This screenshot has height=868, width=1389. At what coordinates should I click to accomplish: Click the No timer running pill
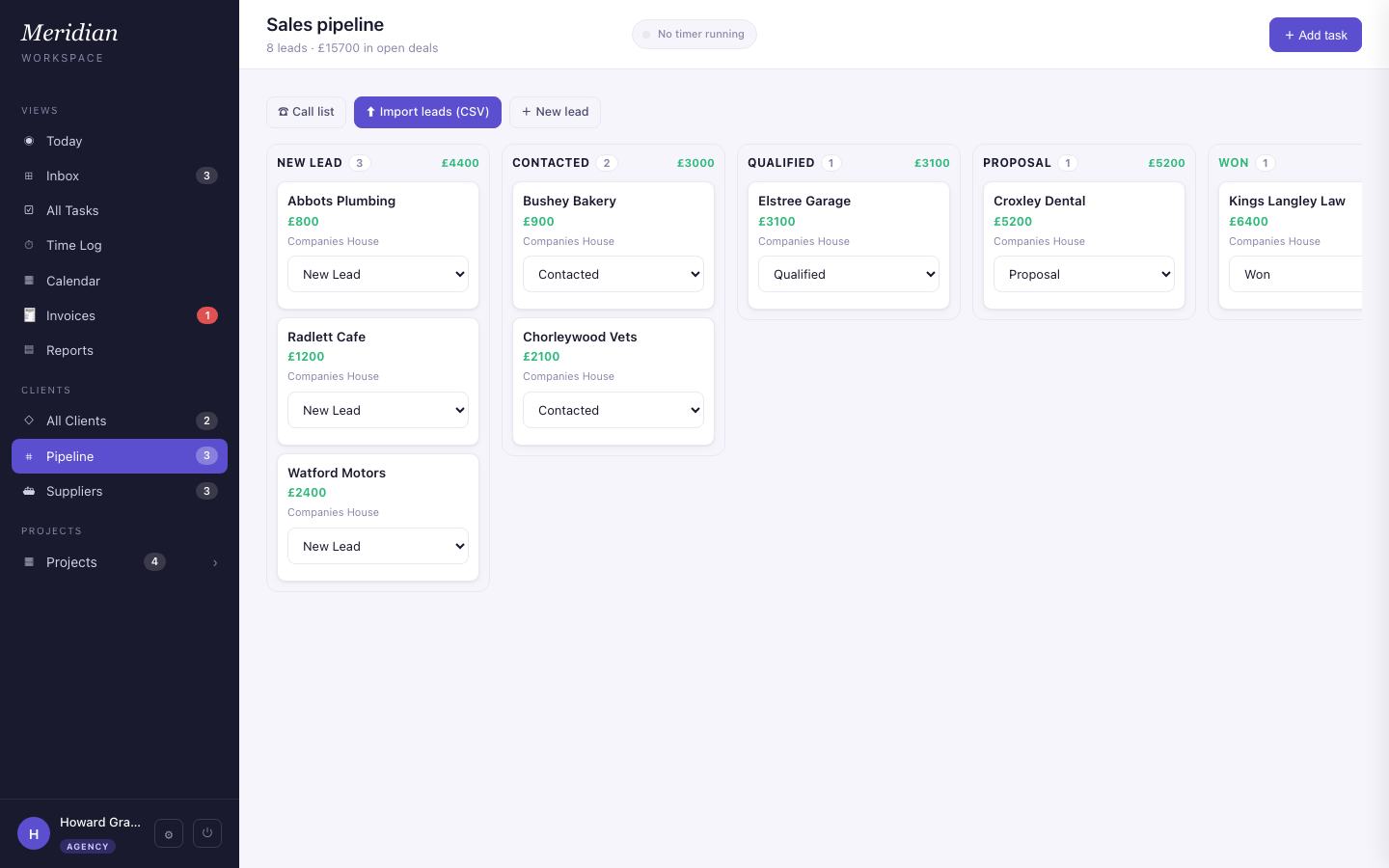click(694, 35)
